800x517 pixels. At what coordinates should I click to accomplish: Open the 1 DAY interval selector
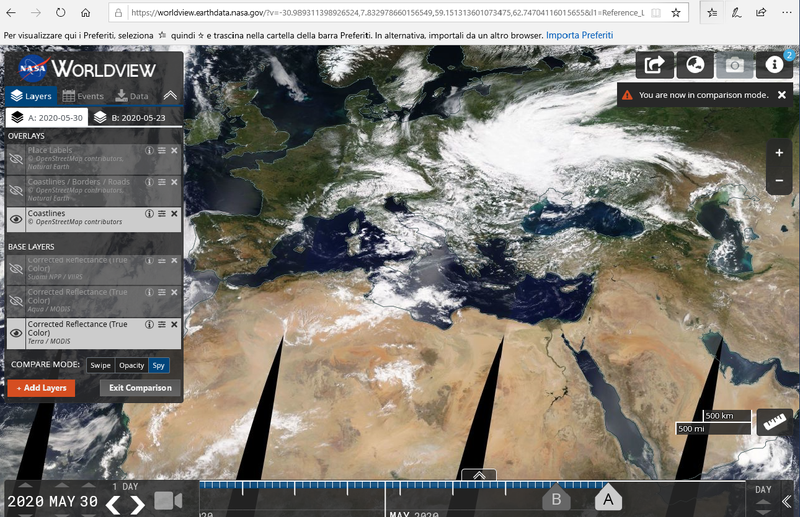[x=126, y=487]
